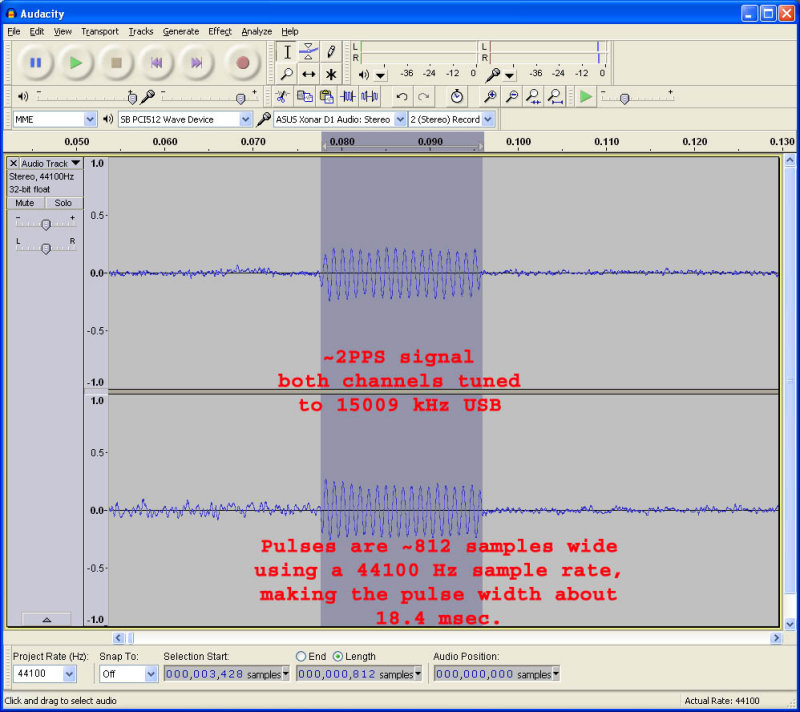Open the Project Rate dropdown
The image size is (800, 712).
coord(69,674)
